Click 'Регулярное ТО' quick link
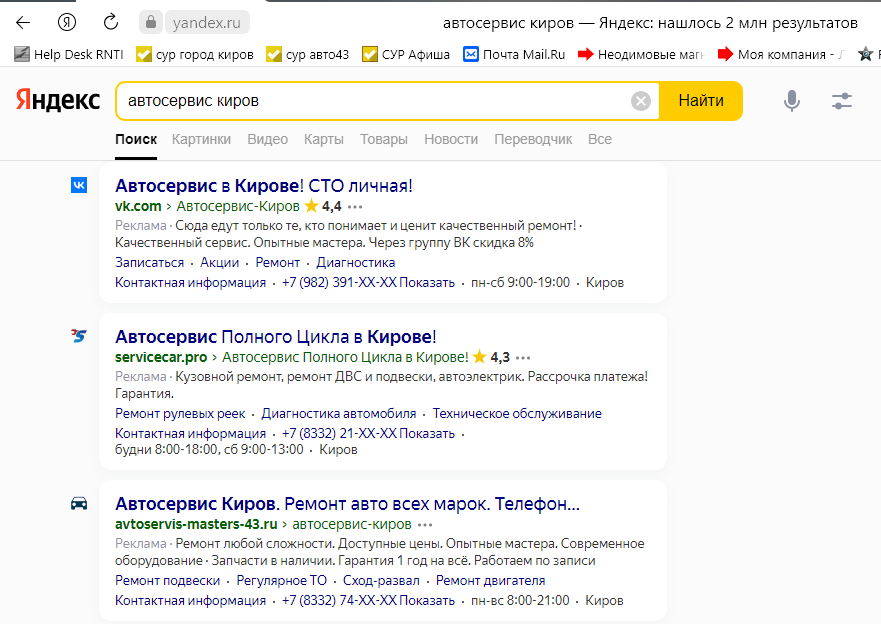The width and height of the screenshot is (881, 624). 281,580
